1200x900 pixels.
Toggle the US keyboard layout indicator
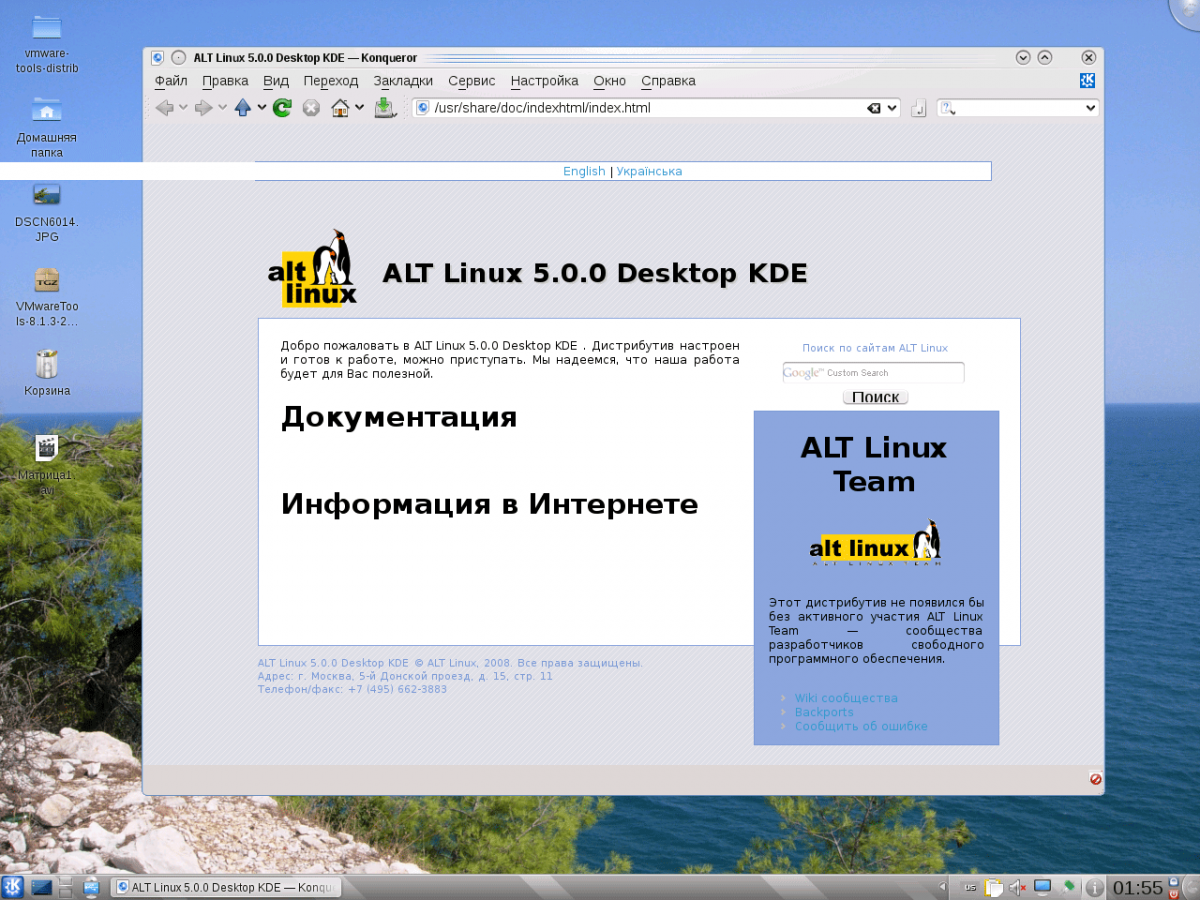[x=969, y=887]
